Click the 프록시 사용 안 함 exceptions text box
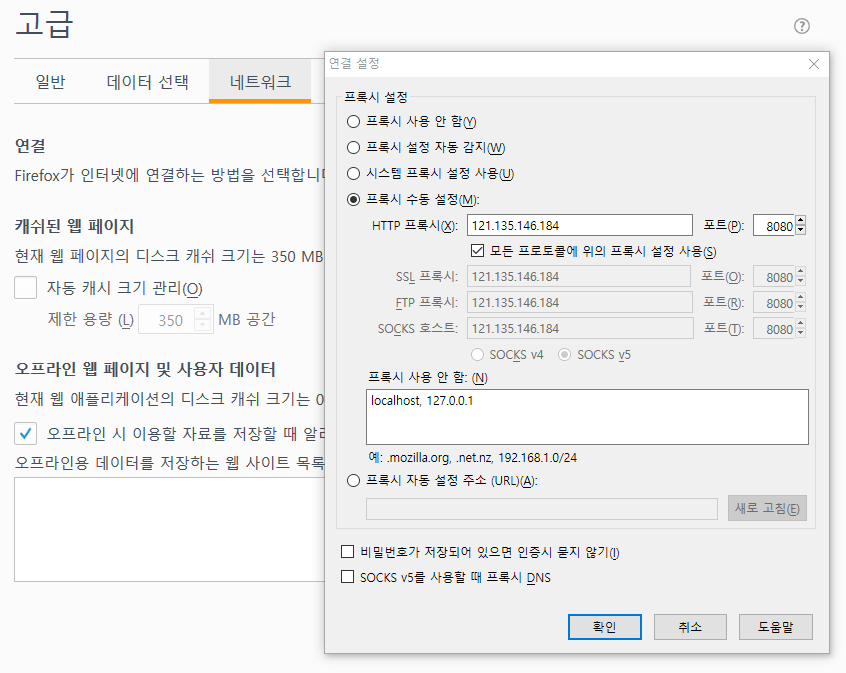846x673 pixels. 587,416
